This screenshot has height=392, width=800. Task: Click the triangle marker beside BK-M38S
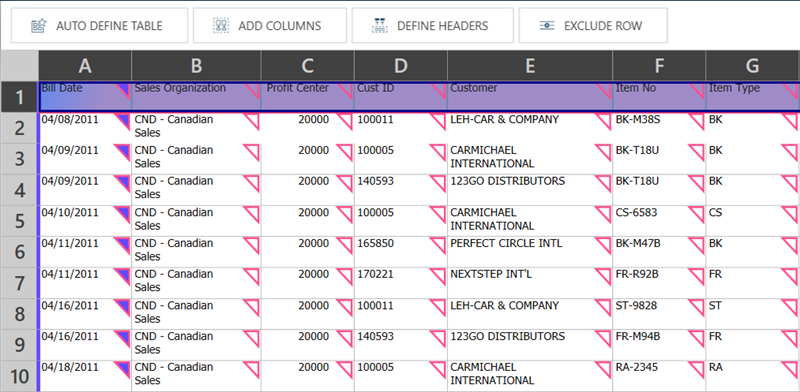pyautogui.click(x=696, y=122)
